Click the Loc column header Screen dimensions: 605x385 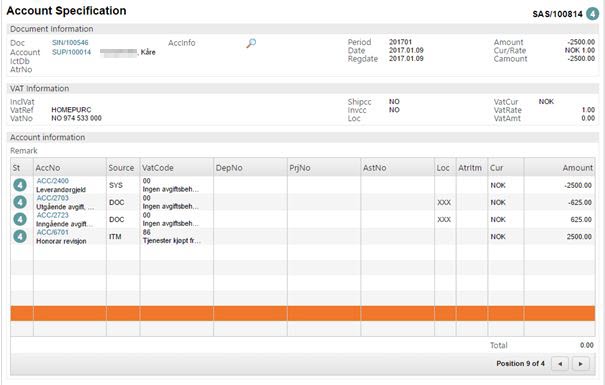coord(445,168)
